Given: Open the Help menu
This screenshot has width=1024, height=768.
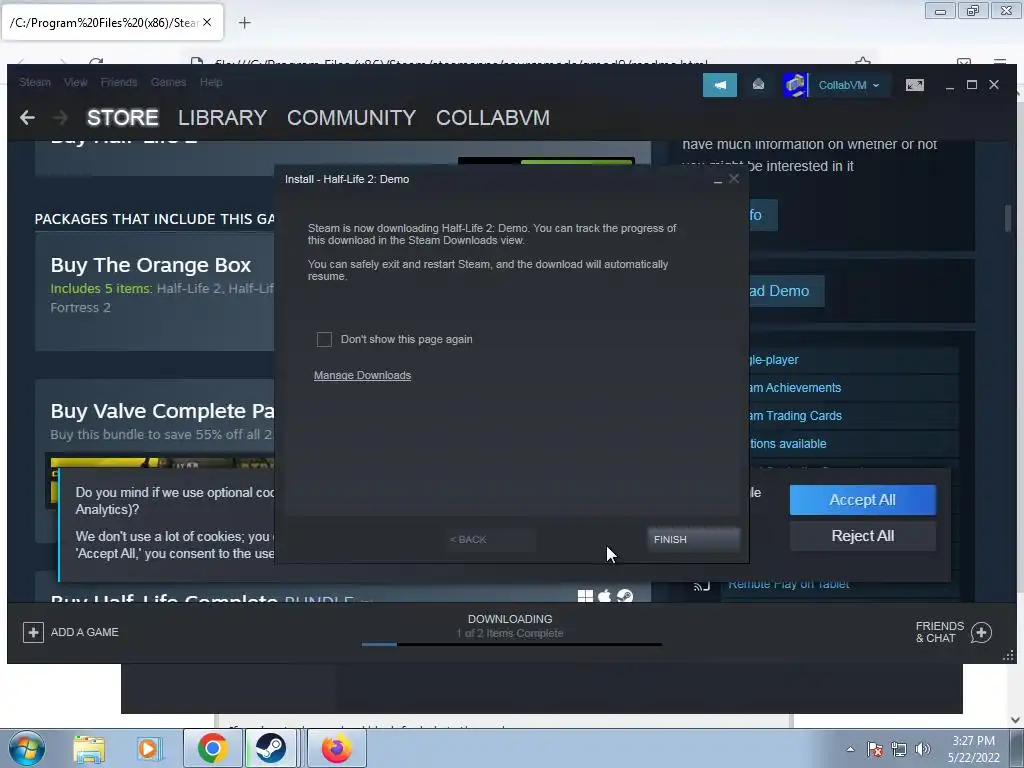Looking at the screenshot, I should [211, 82].
